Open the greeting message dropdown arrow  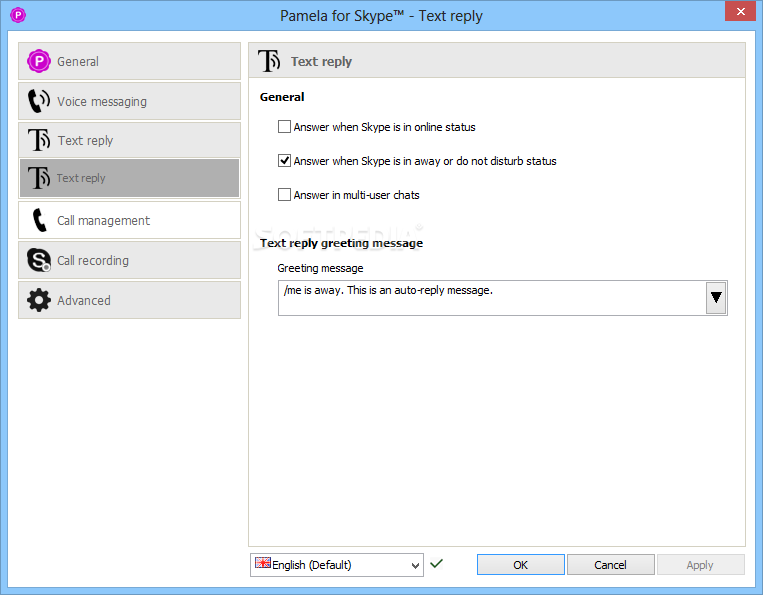(x=716, y=297)
